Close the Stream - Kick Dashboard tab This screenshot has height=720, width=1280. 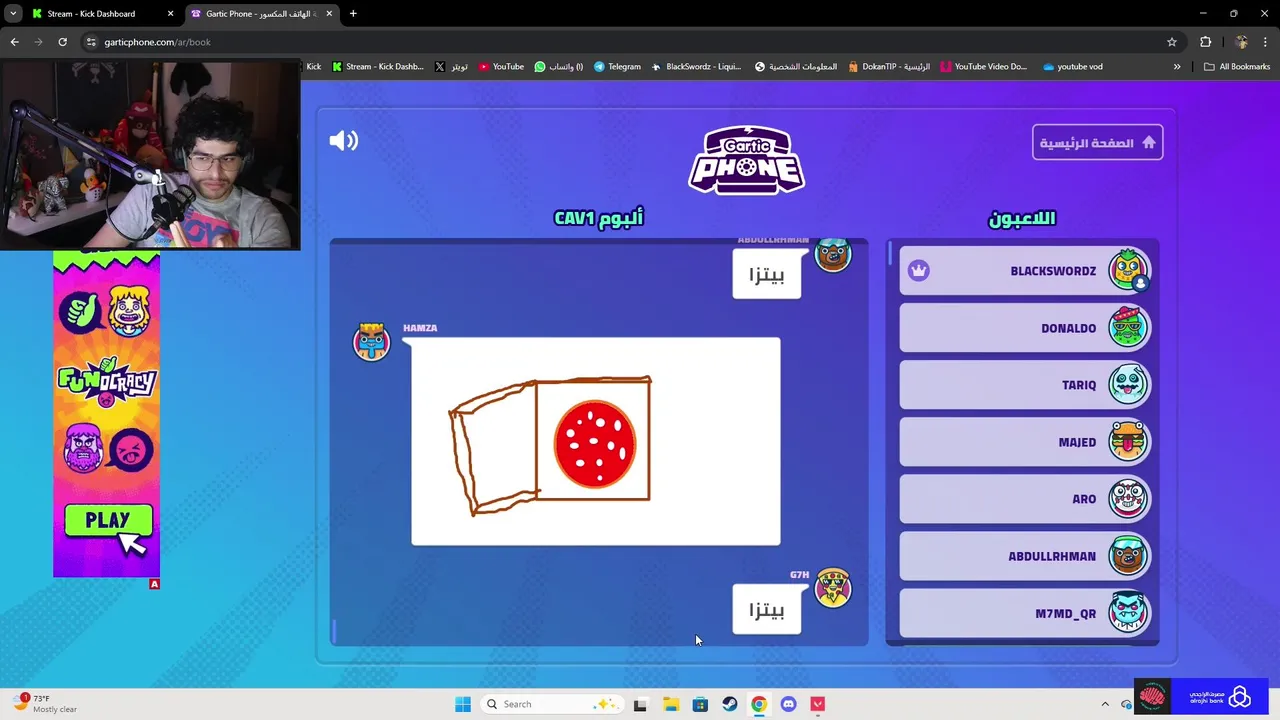[170, 14]
